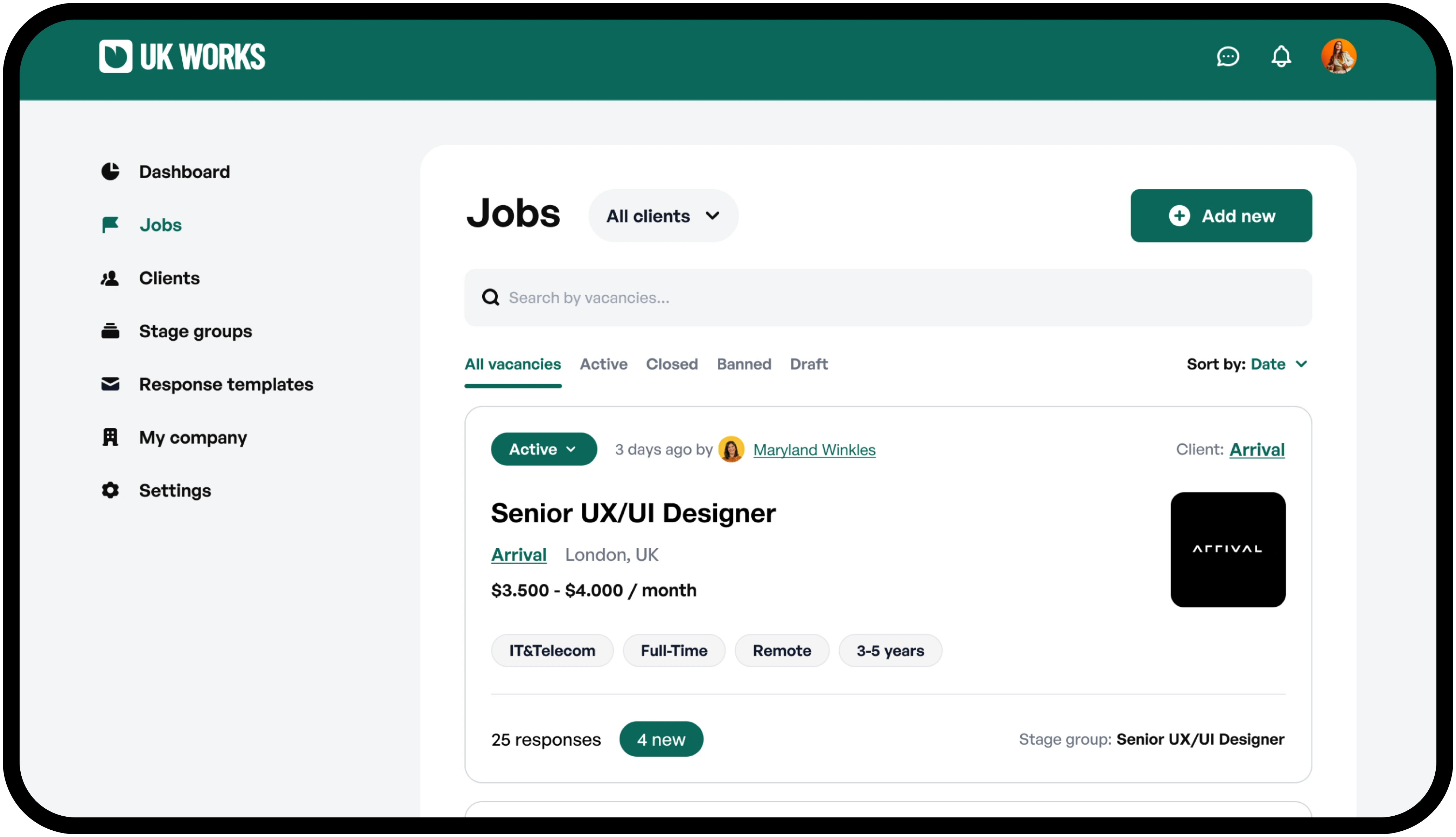The height and width of the screenshot is (837, 1456).
Task: Expand the All clients dropdown
Action: pos(663,216)
